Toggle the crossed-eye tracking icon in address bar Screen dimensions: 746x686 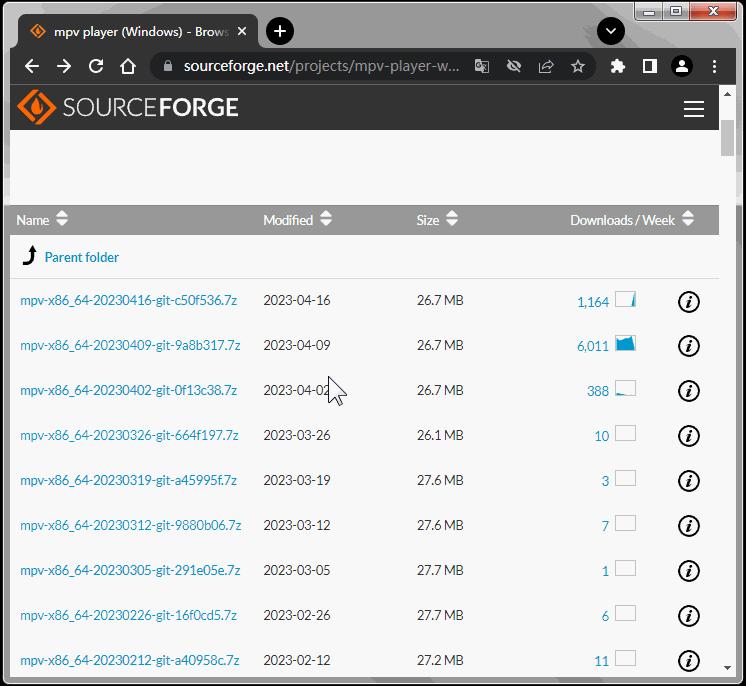pos(514,66)
